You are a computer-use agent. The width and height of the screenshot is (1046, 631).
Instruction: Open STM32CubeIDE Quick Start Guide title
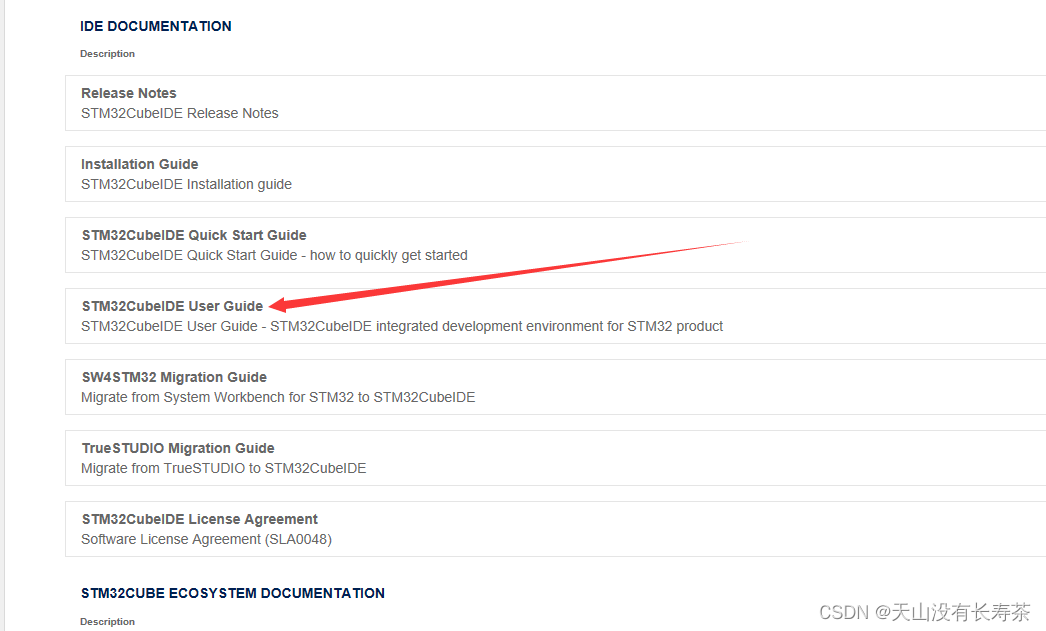click(194, 235)
